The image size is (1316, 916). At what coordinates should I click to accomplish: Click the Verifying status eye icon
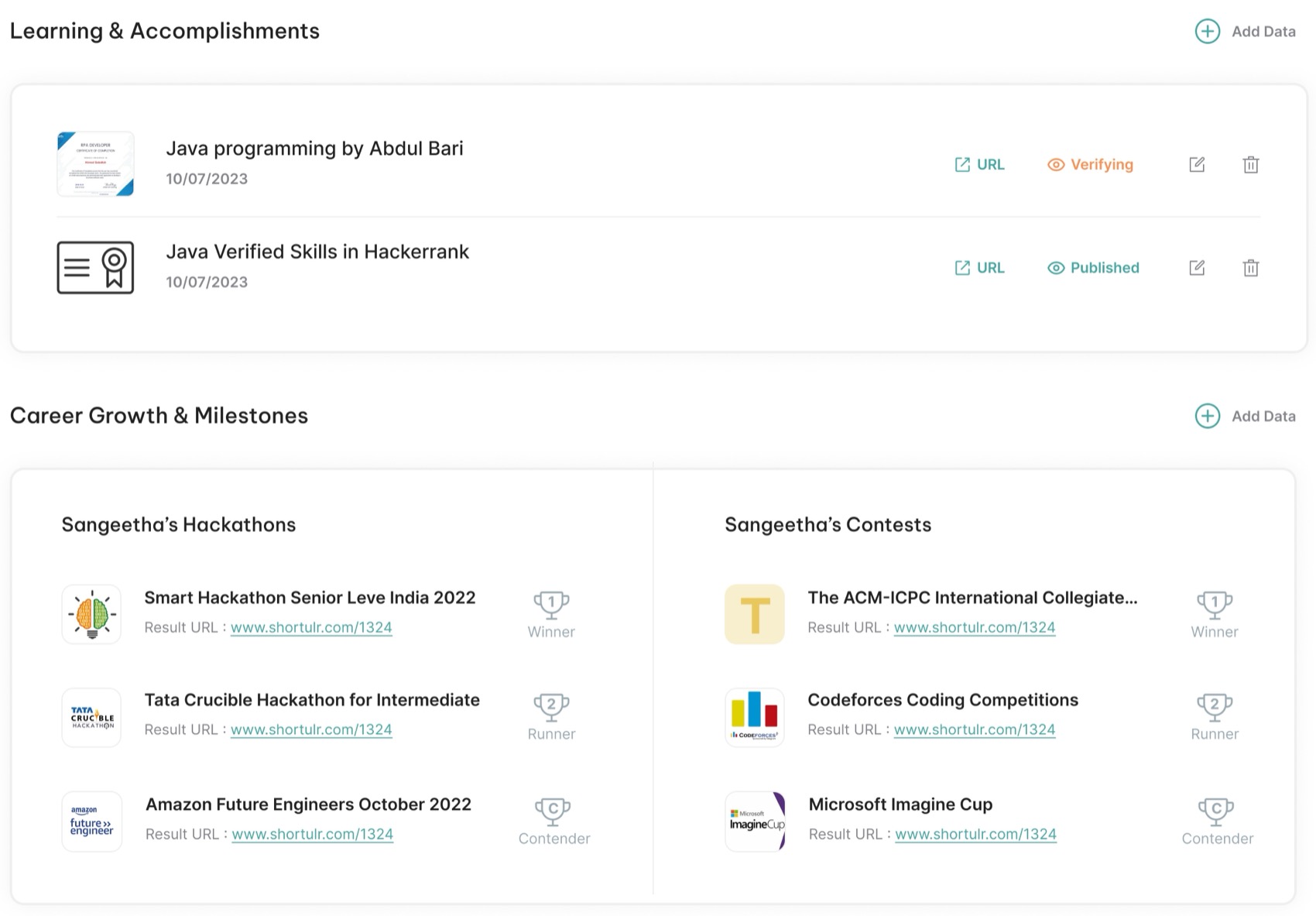click(x=1055, y=165)
